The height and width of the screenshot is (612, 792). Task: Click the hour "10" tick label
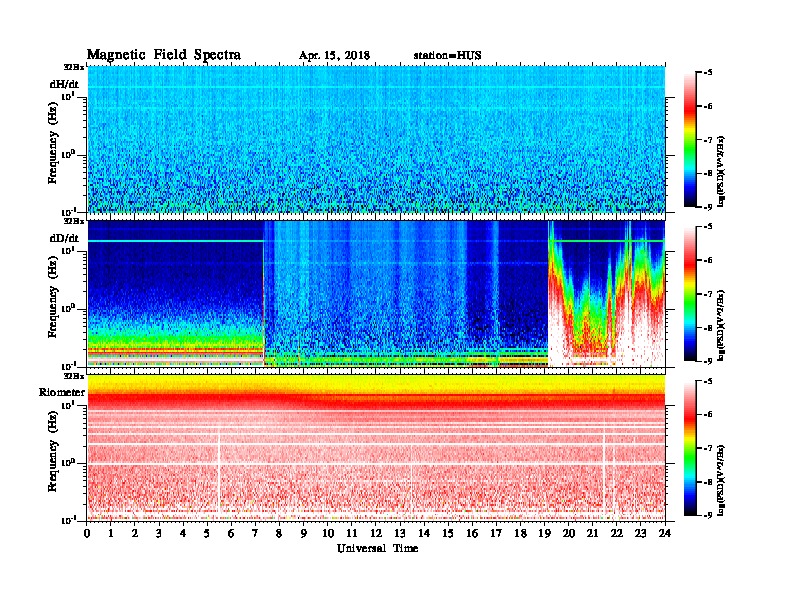328,533
